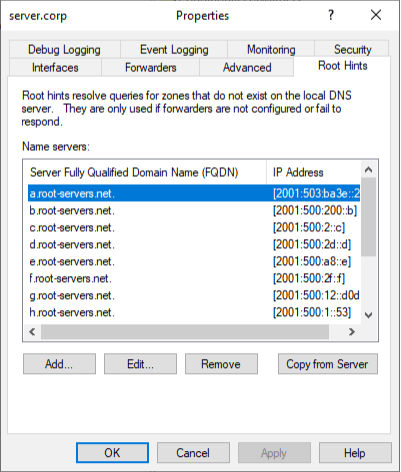
Task: Click the list's scroll down arrow
Action: [368, 315]
